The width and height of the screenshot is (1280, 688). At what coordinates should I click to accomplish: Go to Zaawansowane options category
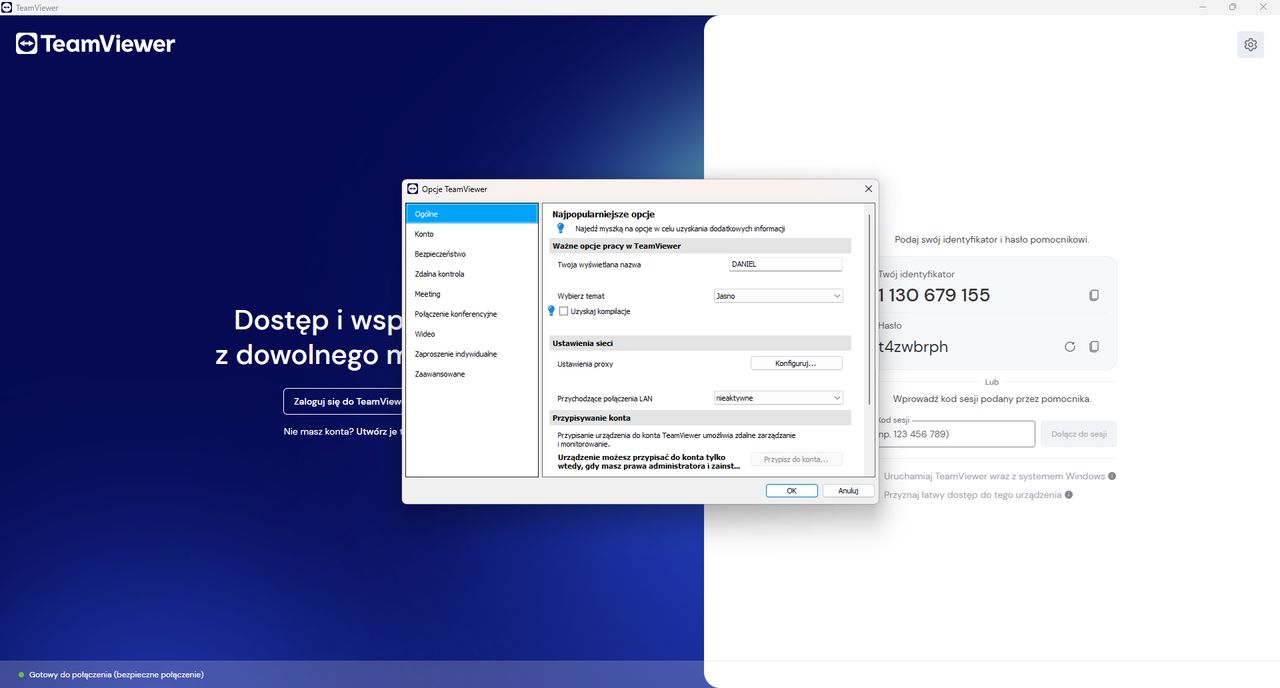[472, 374]
